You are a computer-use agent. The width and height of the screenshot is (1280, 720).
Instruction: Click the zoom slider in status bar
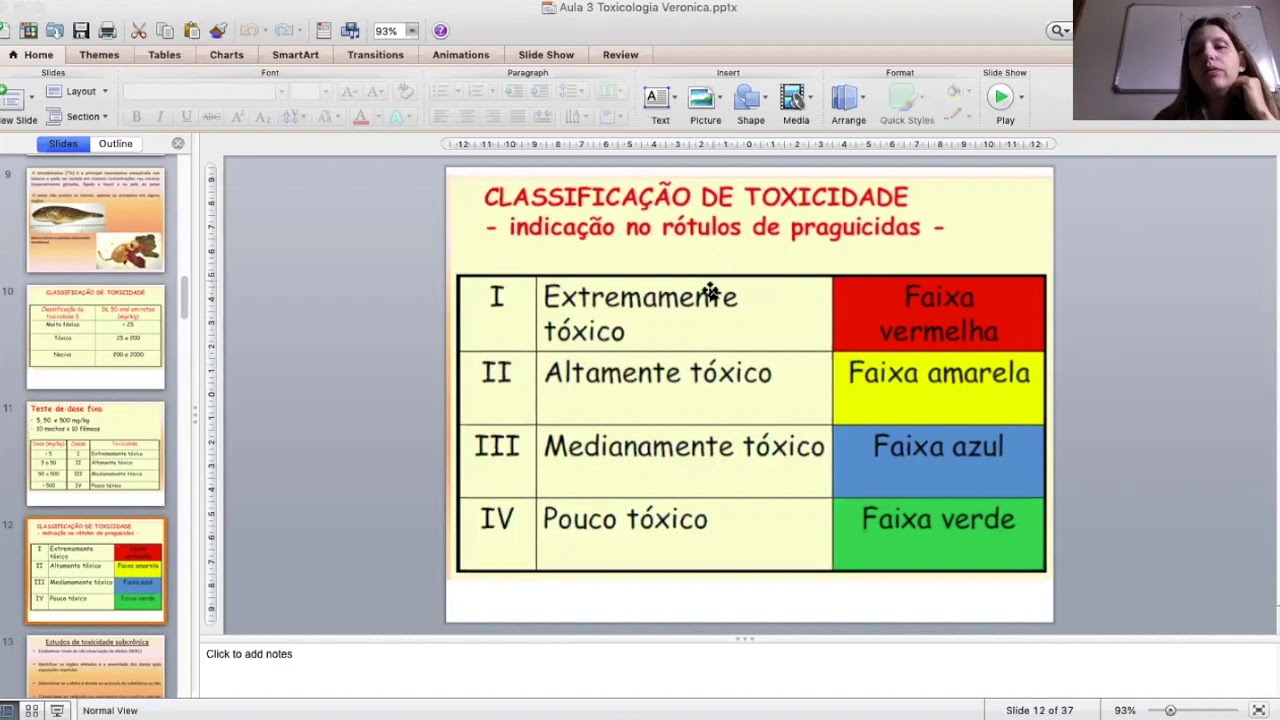pyautogui.click(x=1192, y=711)
